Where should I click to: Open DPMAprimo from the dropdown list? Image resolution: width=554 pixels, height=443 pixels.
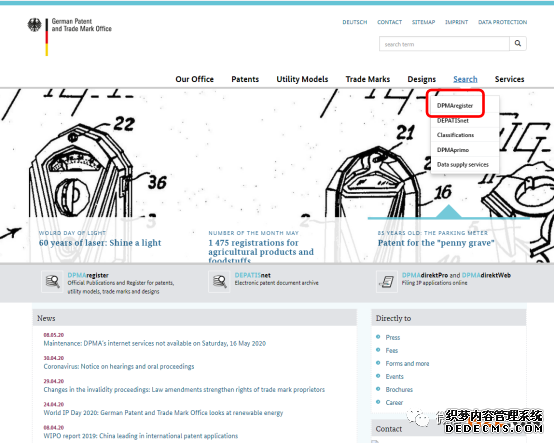click(453, 150)
